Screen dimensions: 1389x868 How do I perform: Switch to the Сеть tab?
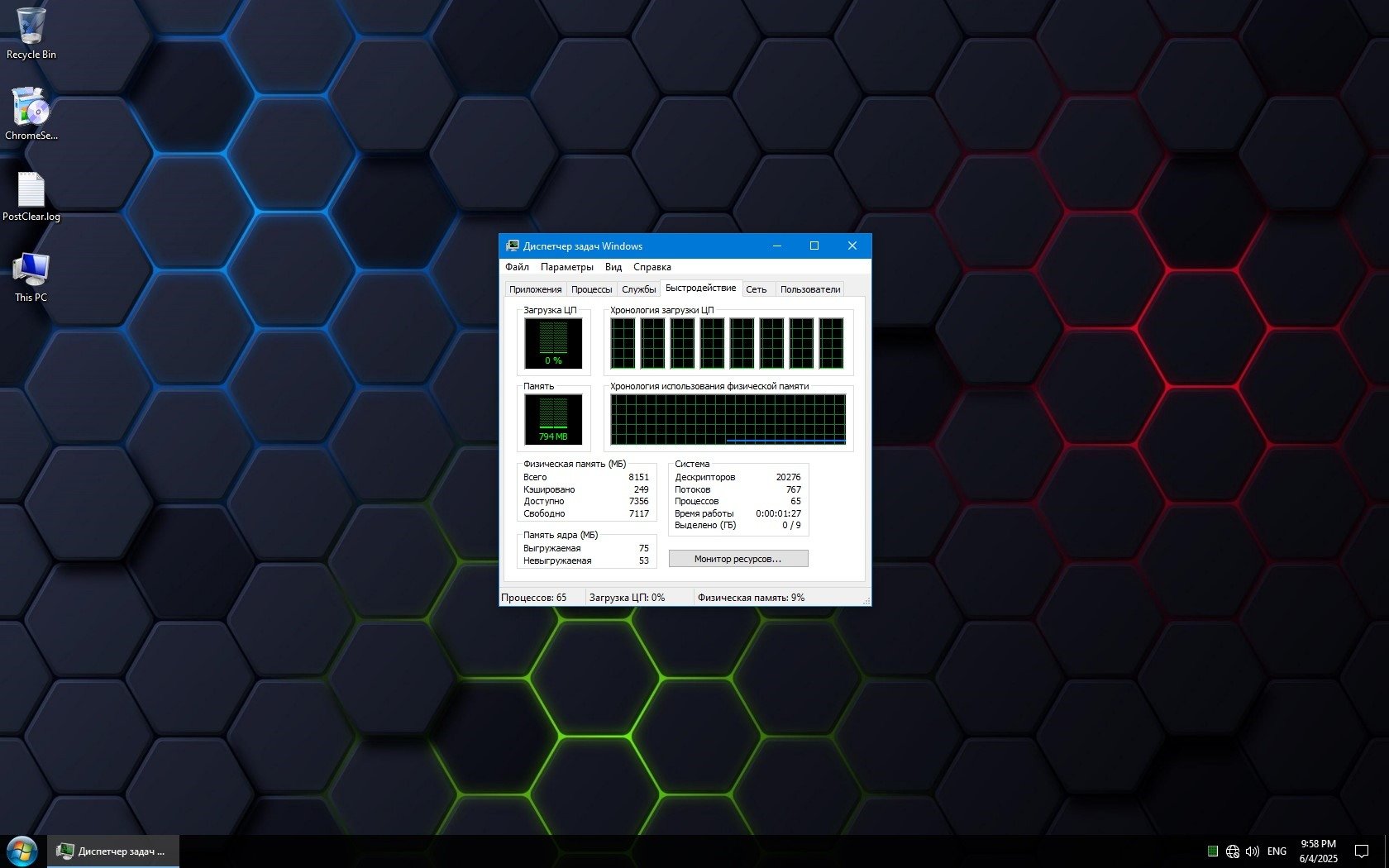pos(757,289)
